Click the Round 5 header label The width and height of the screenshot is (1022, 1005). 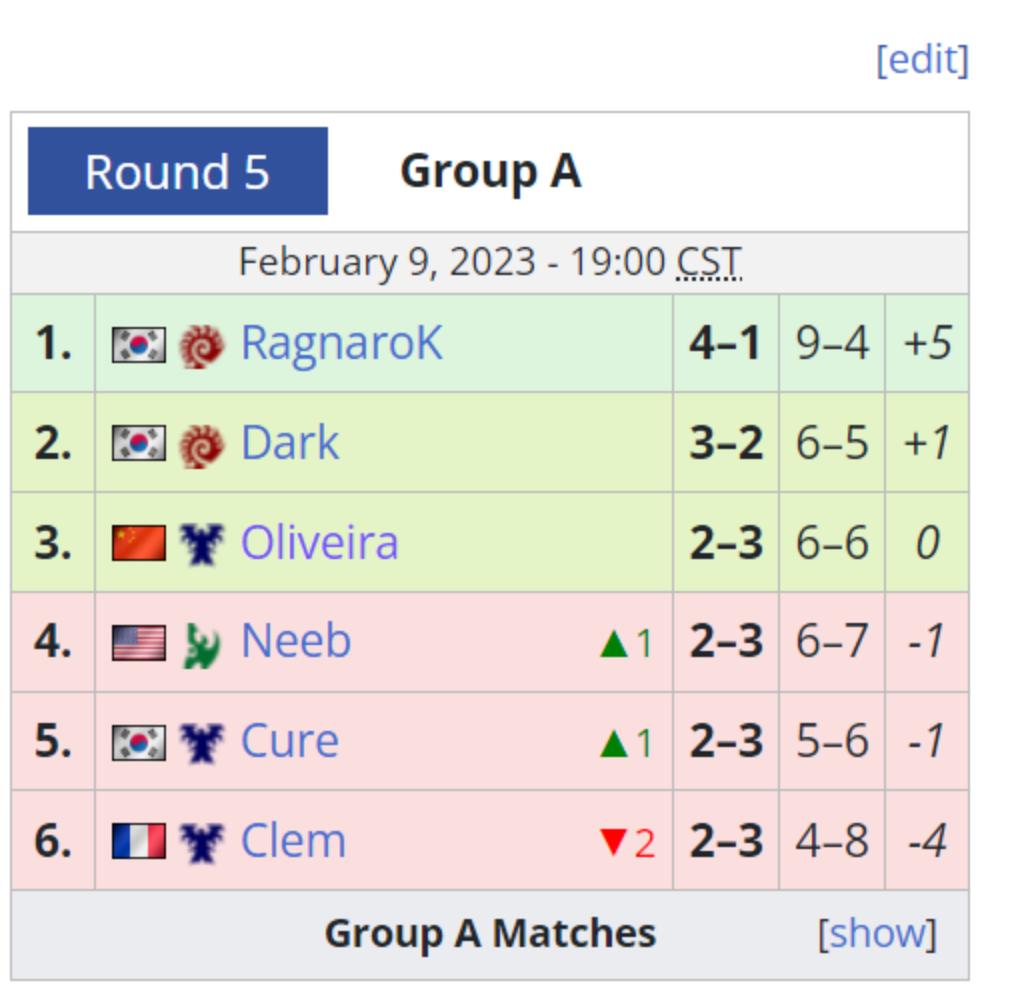point(177,171)
